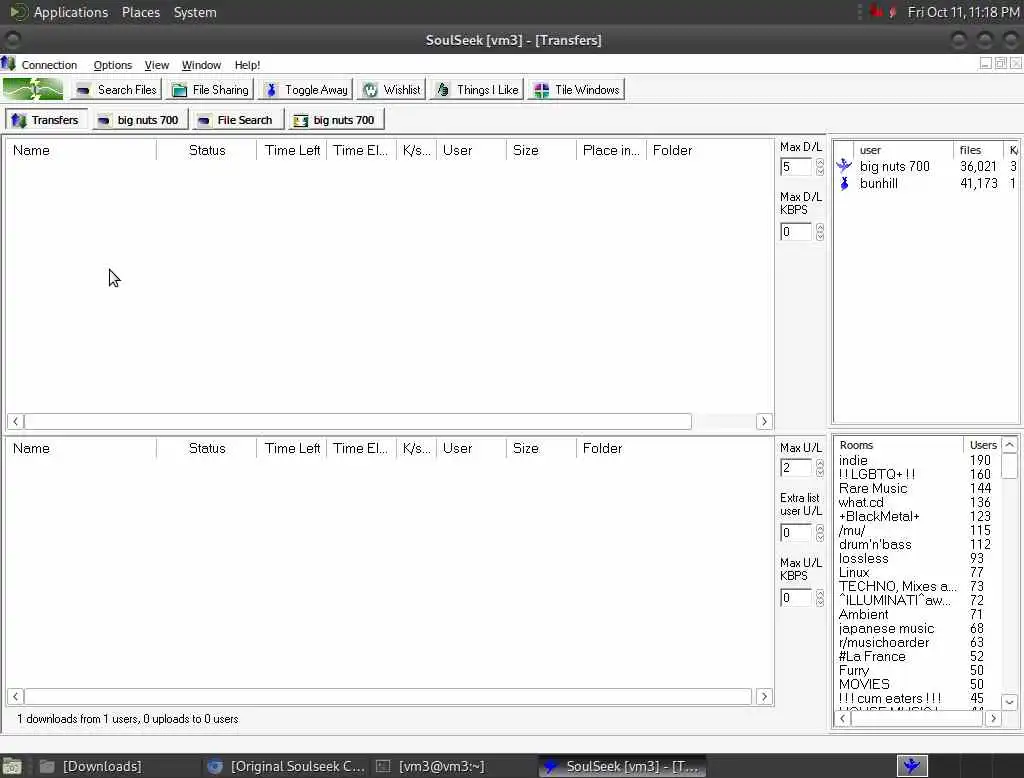Open File Sharing toolbar button
The height and width of the screenshot is (778, 1024).
click(x=211, y=89)
